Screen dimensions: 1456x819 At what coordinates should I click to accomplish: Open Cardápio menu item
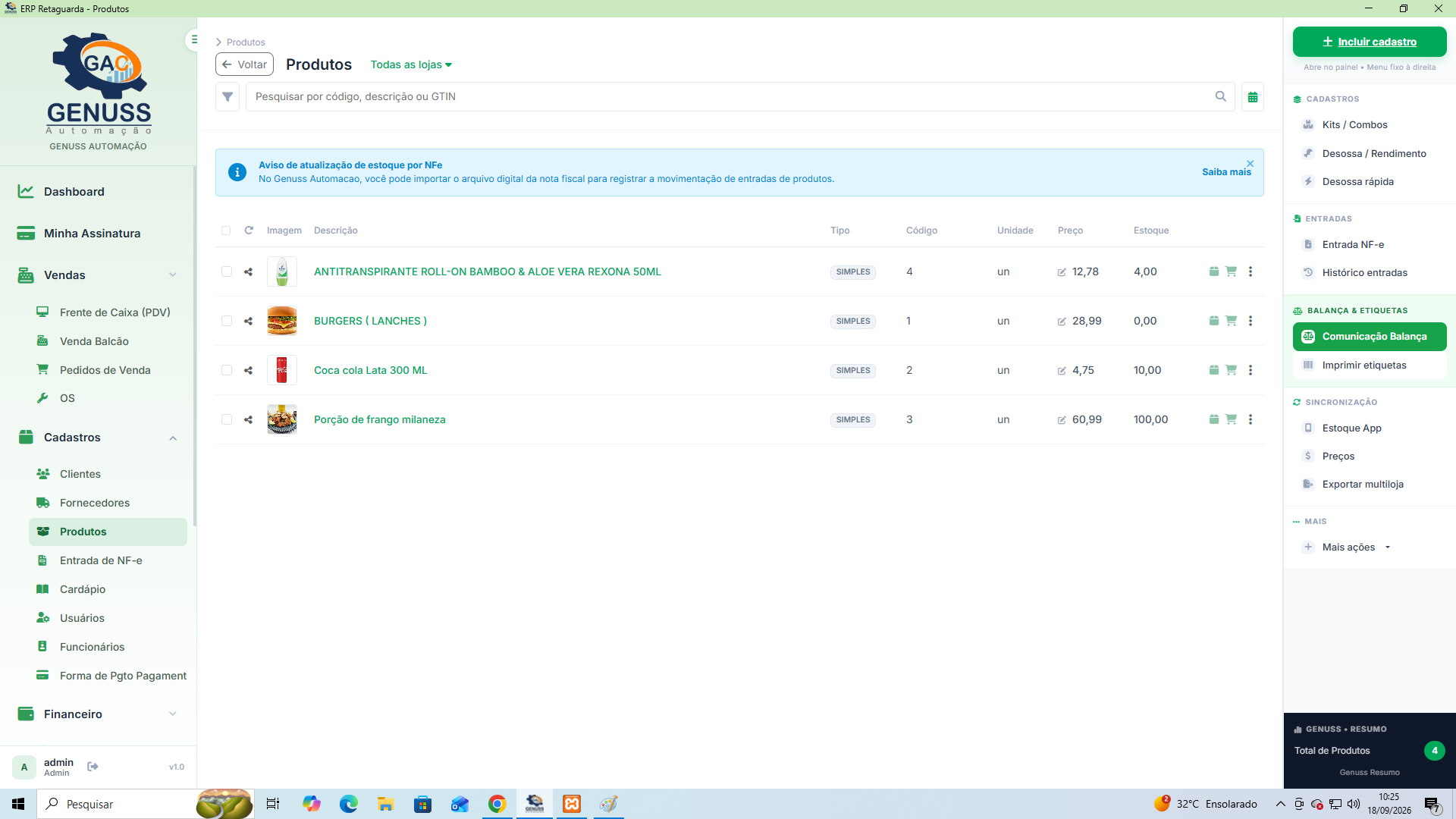pos(108,589)
